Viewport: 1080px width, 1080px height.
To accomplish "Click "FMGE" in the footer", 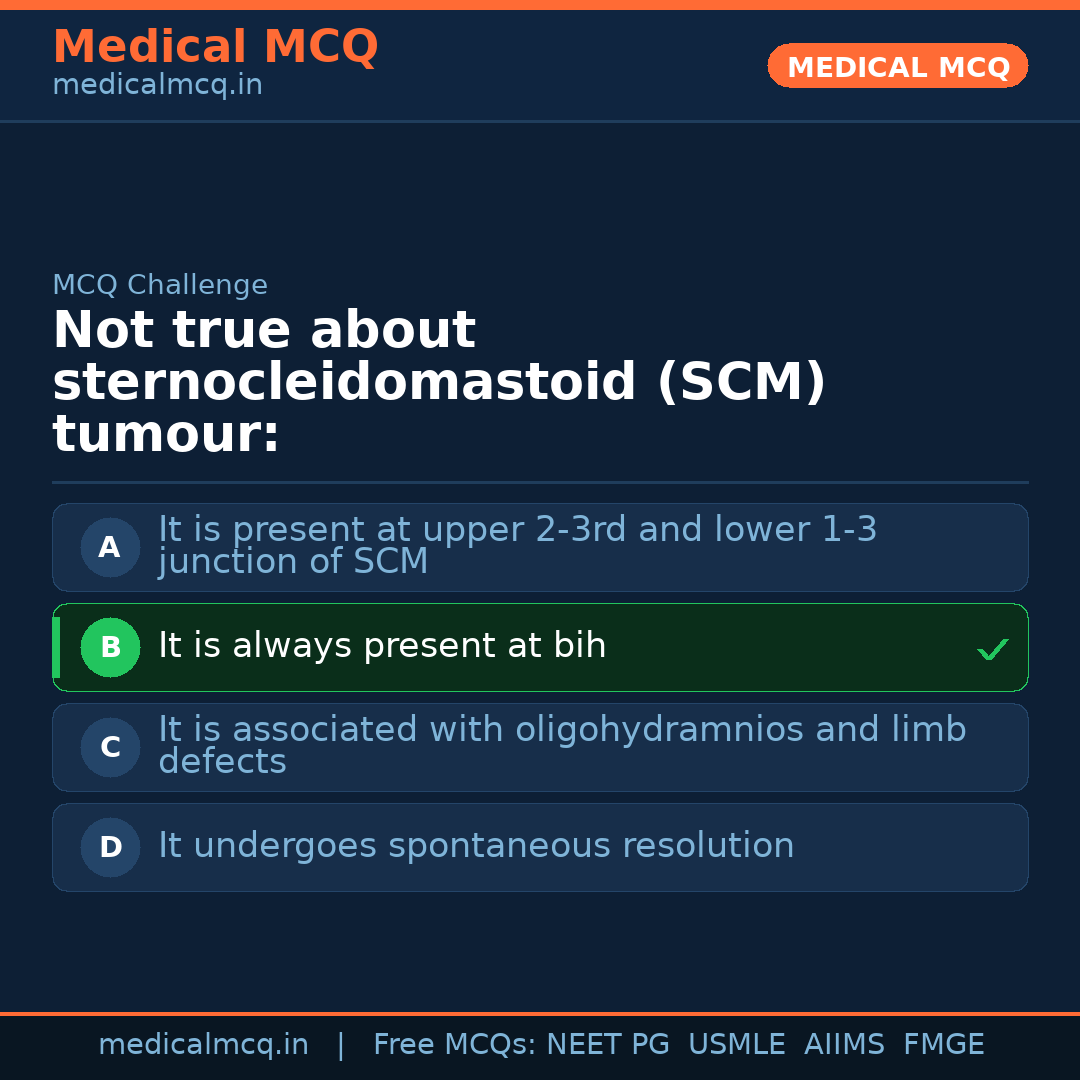I will pyautogui.click(x=943, y=1045).
